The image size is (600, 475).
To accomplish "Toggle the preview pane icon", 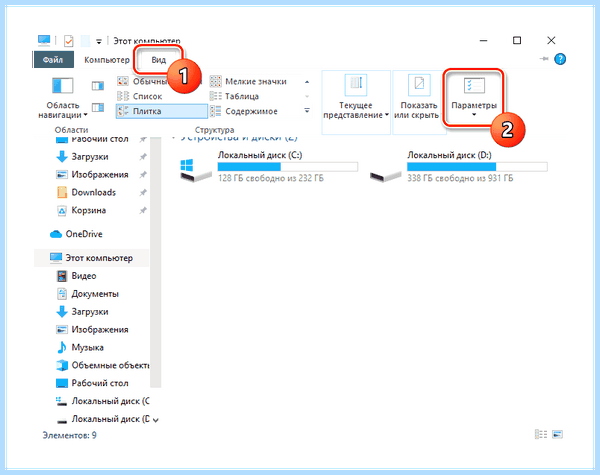I will 98,86.
